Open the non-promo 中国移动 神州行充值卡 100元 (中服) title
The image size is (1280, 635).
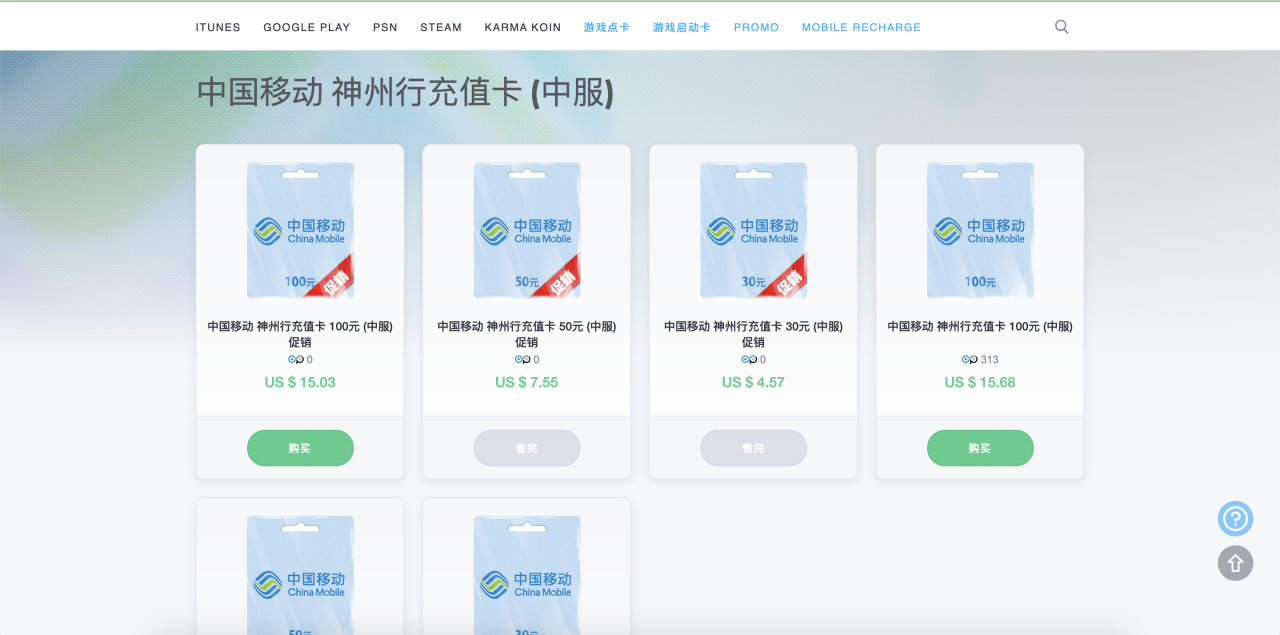(980, 326)
